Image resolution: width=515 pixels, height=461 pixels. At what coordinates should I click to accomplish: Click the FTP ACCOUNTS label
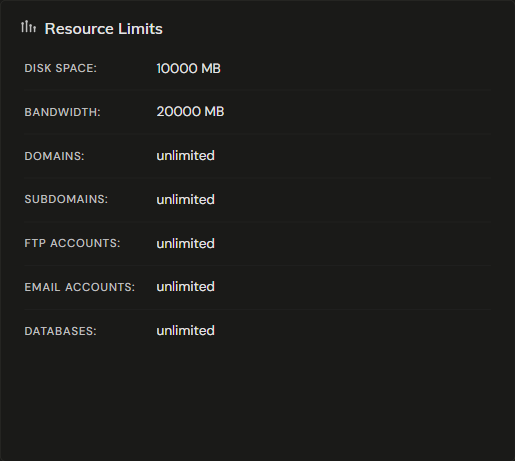(x=72, y=243)
